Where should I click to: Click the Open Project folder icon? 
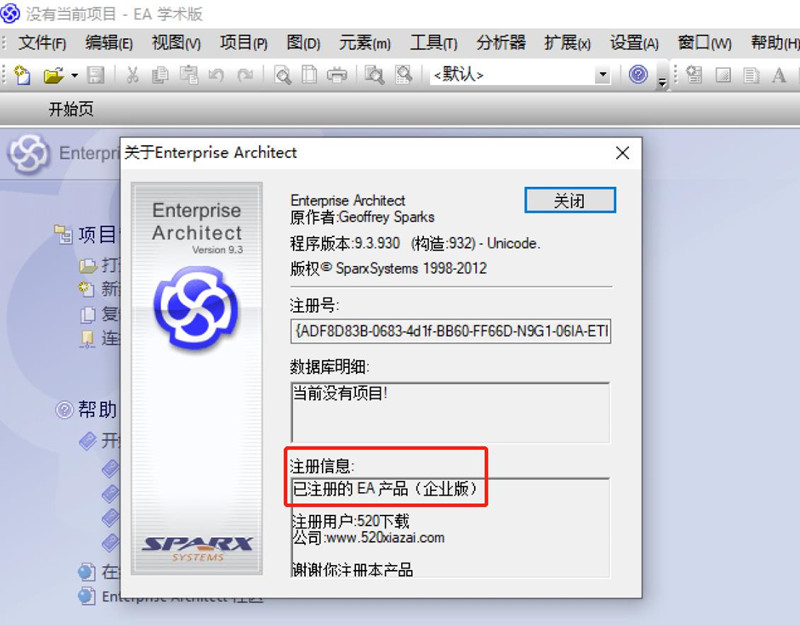54,75
